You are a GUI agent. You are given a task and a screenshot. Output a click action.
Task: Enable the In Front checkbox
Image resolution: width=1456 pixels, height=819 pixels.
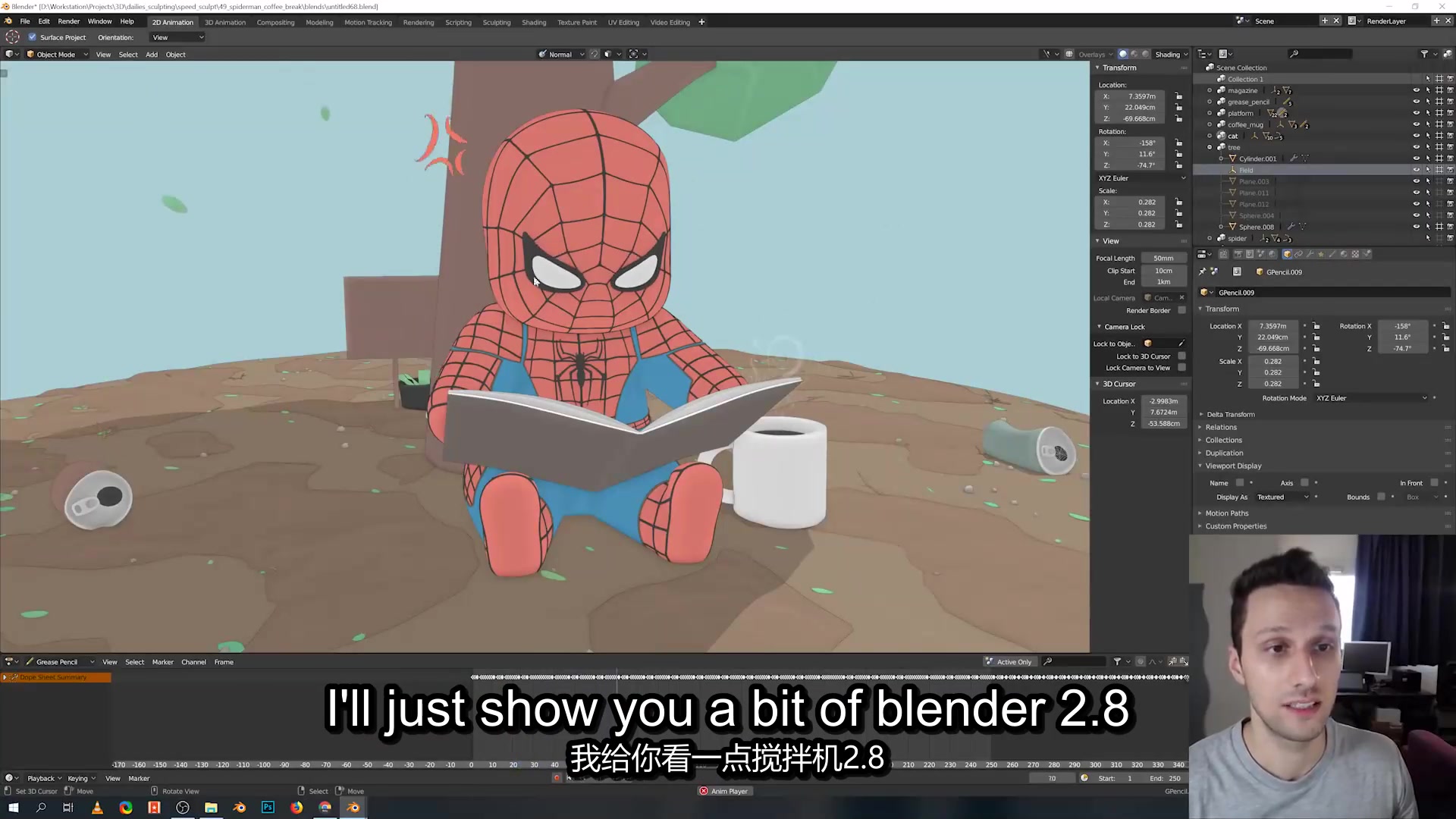[x=1434, y=482]
